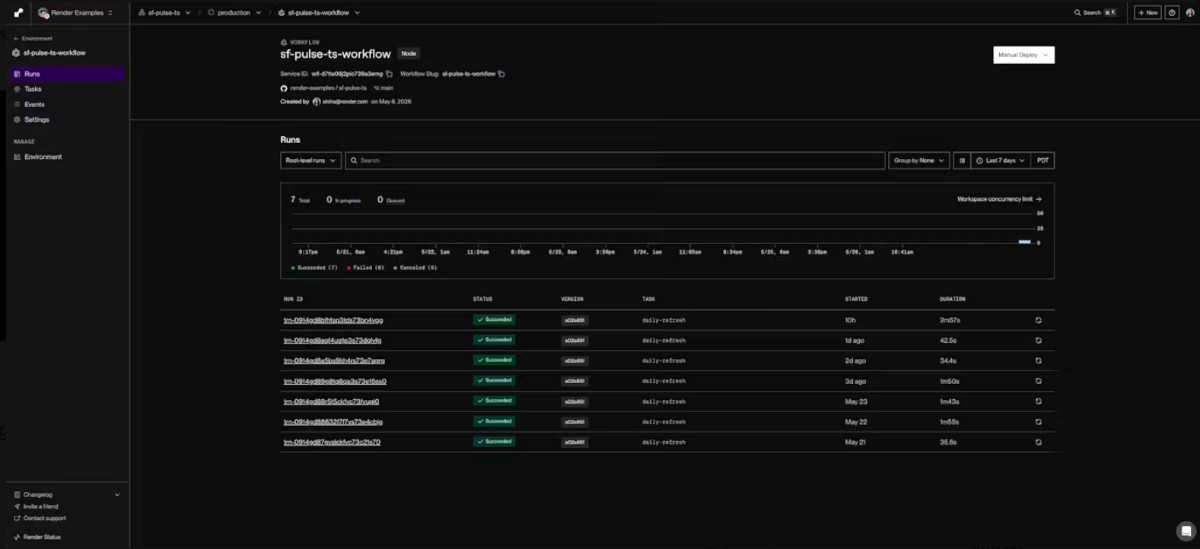
Task: Go back via Environment arrow link
Action: point(33,39)
